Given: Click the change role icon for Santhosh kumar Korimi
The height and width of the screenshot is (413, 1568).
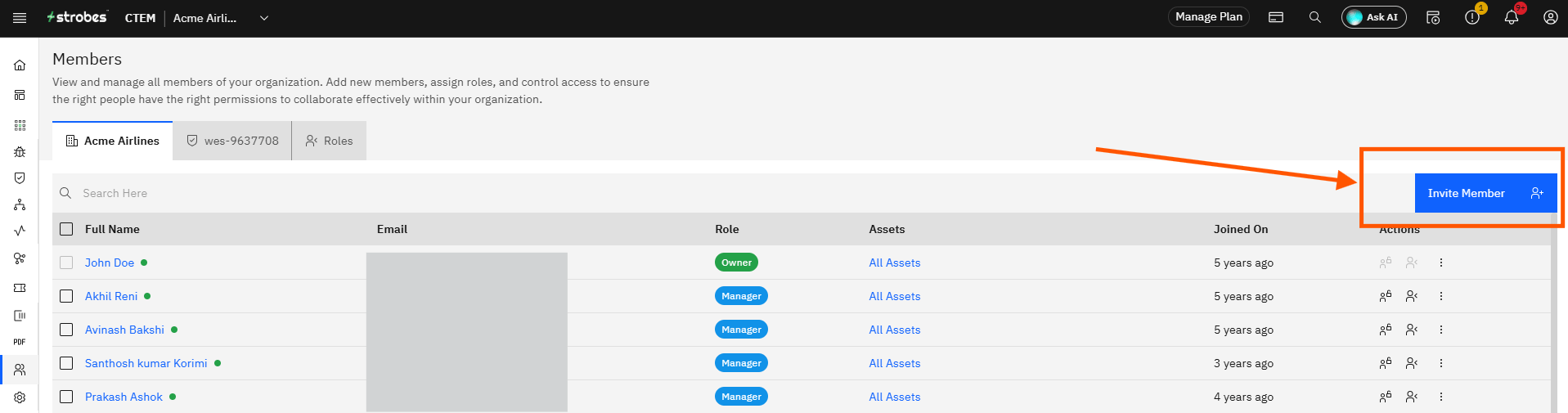Looking at the screenshot, I should [x=1412, y=363].
